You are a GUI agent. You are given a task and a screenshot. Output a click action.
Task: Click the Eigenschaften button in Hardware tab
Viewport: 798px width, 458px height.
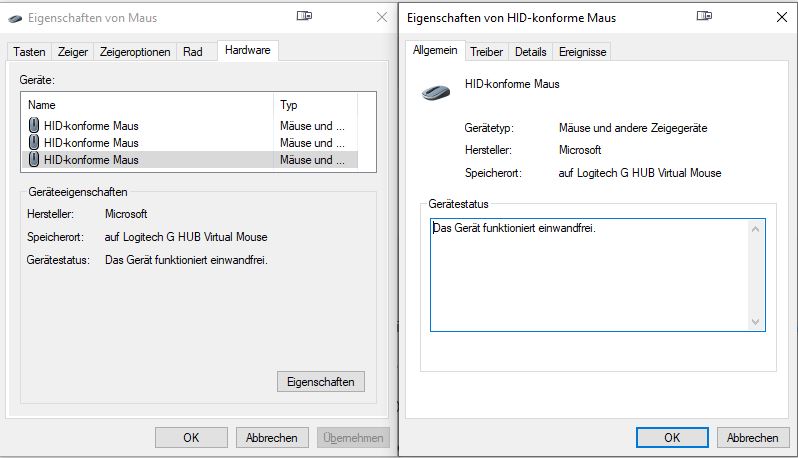[321, 382]
